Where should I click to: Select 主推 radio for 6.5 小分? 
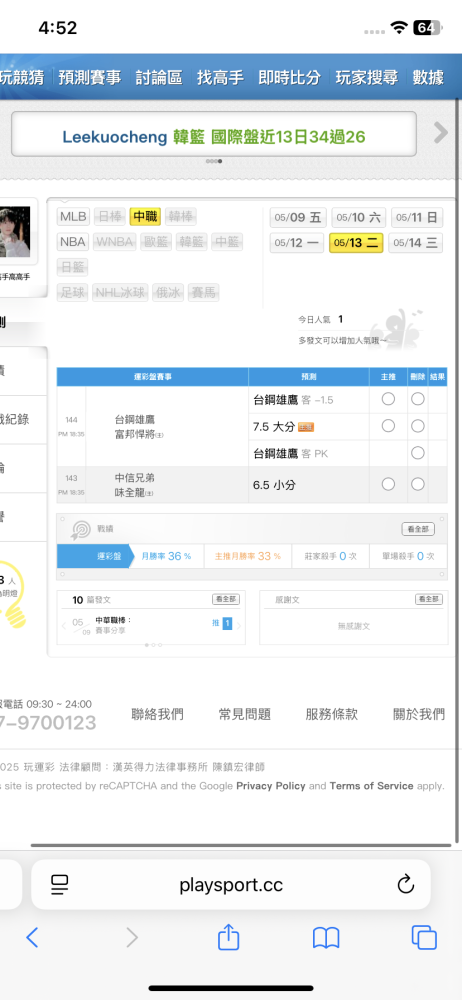388,485
